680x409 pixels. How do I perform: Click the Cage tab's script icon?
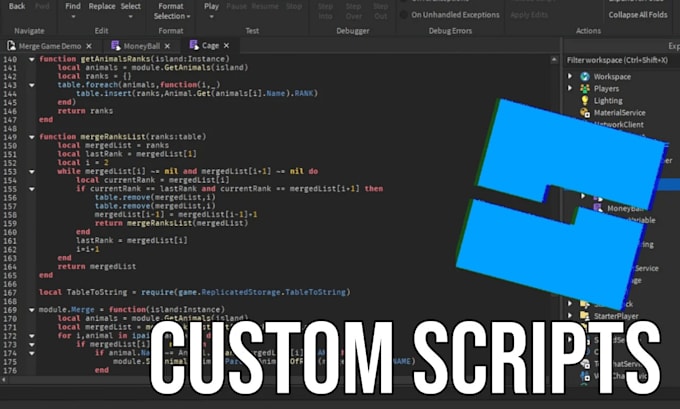coord(194,45)
